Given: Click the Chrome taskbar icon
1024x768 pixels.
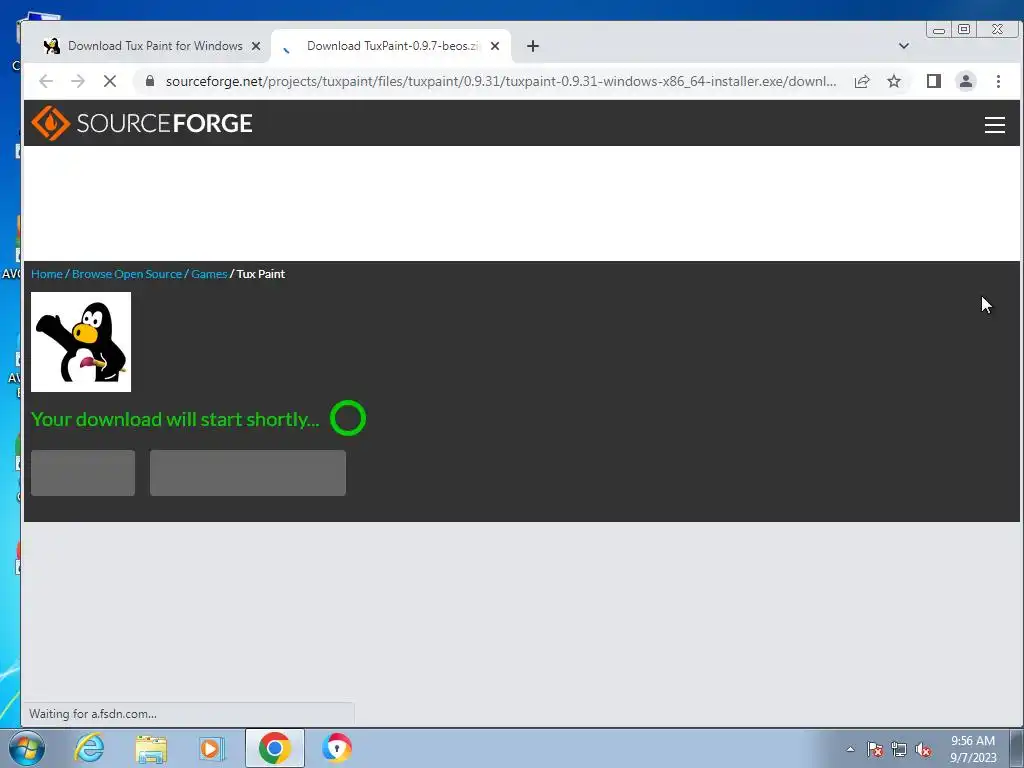Looking at the screenshot, I should (x=275, y=748).
